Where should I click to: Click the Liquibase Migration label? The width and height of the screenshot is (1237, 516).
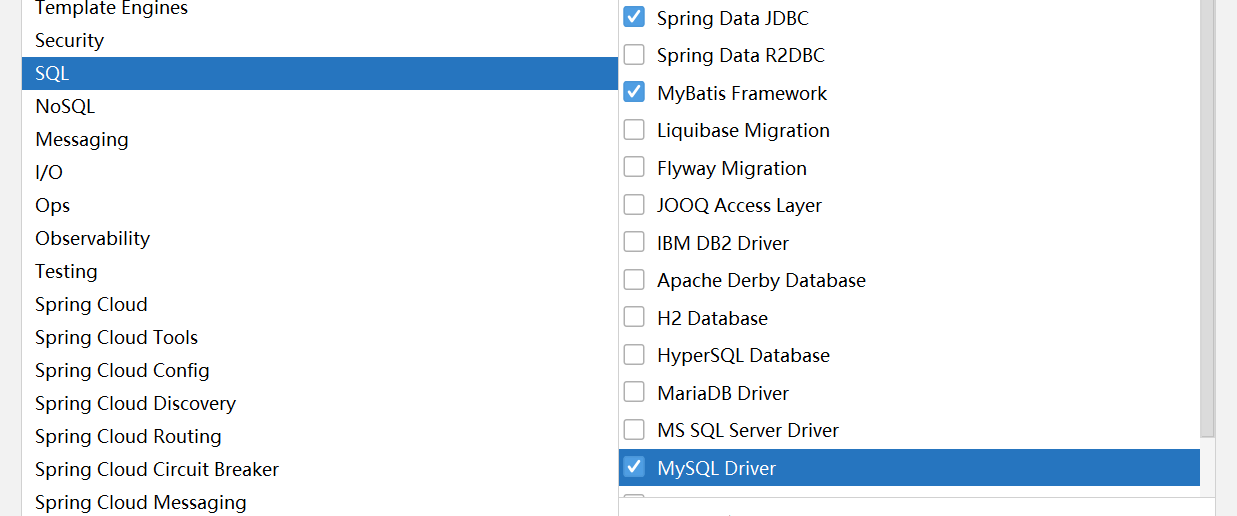(x=743, y=131)
